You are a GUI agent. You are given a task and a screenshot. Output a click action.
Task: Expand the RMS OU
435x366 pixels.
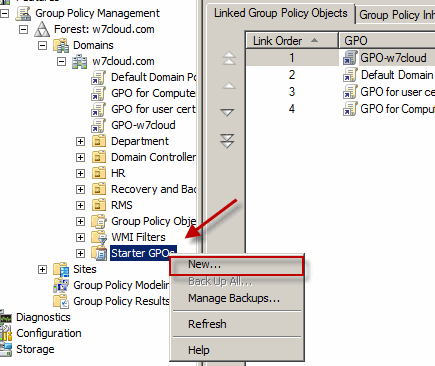click(x=80, y=205)
